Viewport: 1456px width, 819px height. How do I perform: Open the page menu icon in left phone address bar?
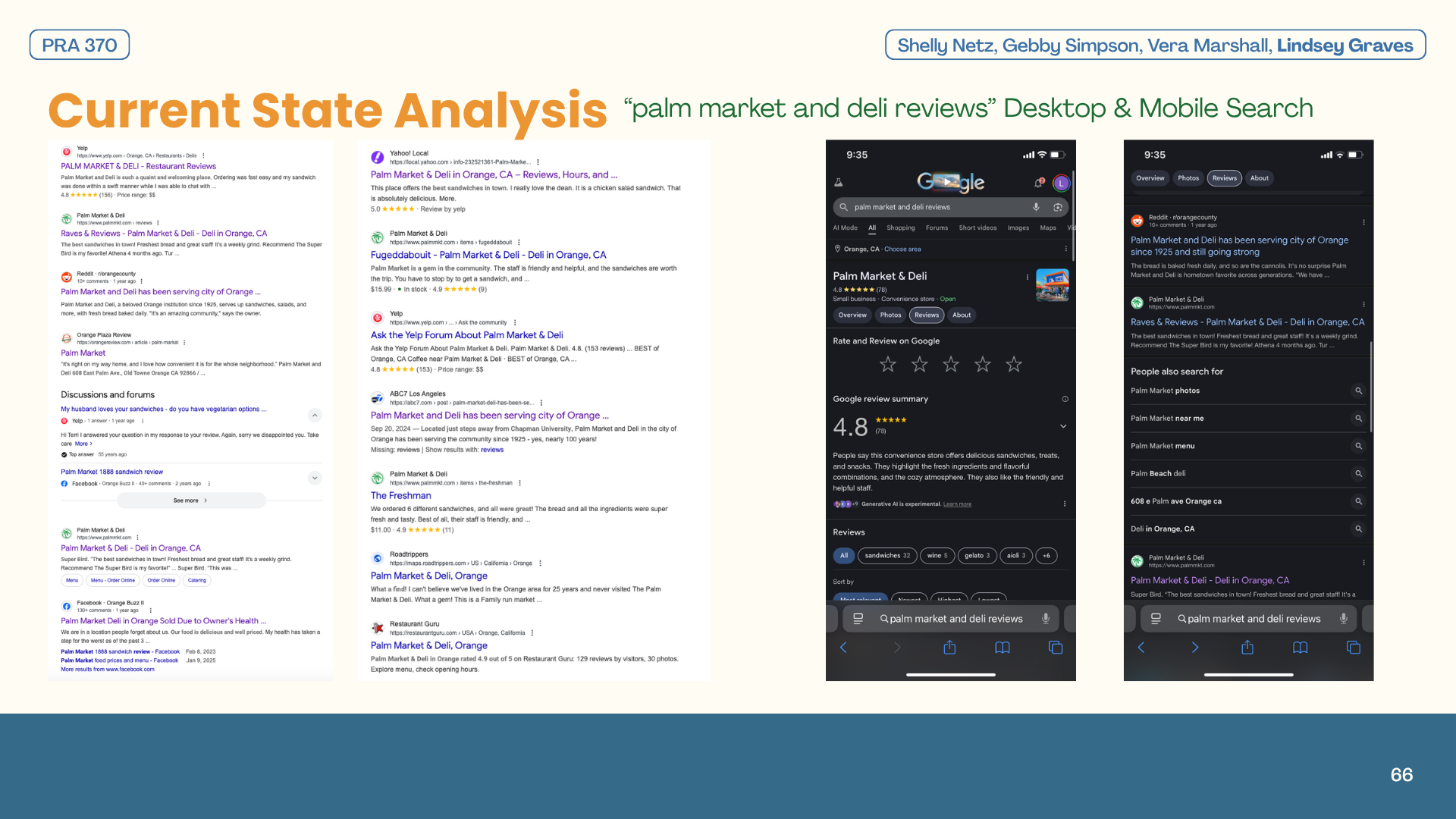858,619
